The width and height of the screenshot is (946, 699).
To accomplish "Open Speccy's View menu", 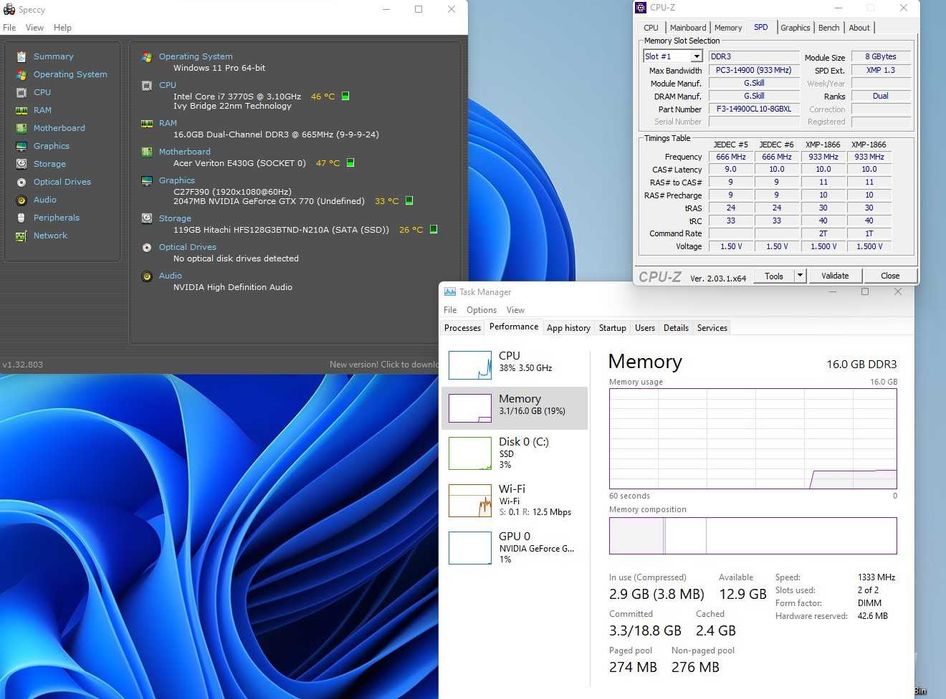I will 34,28.
